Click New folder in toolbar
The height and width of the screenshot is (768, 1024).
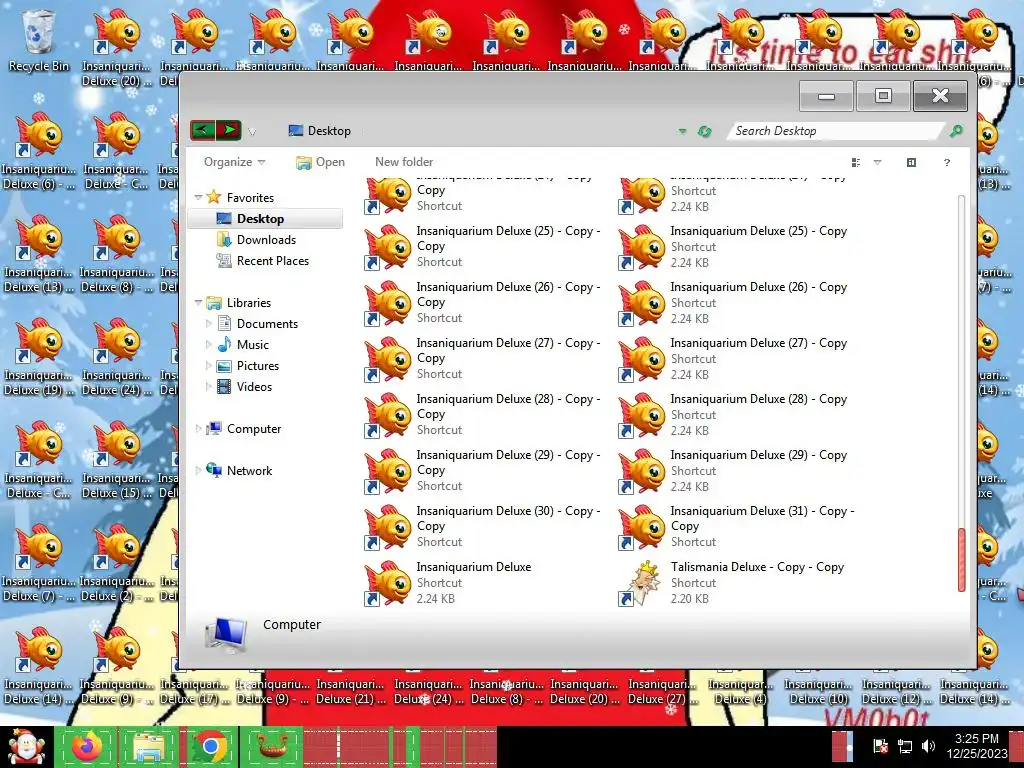click(x=404, y=162)
